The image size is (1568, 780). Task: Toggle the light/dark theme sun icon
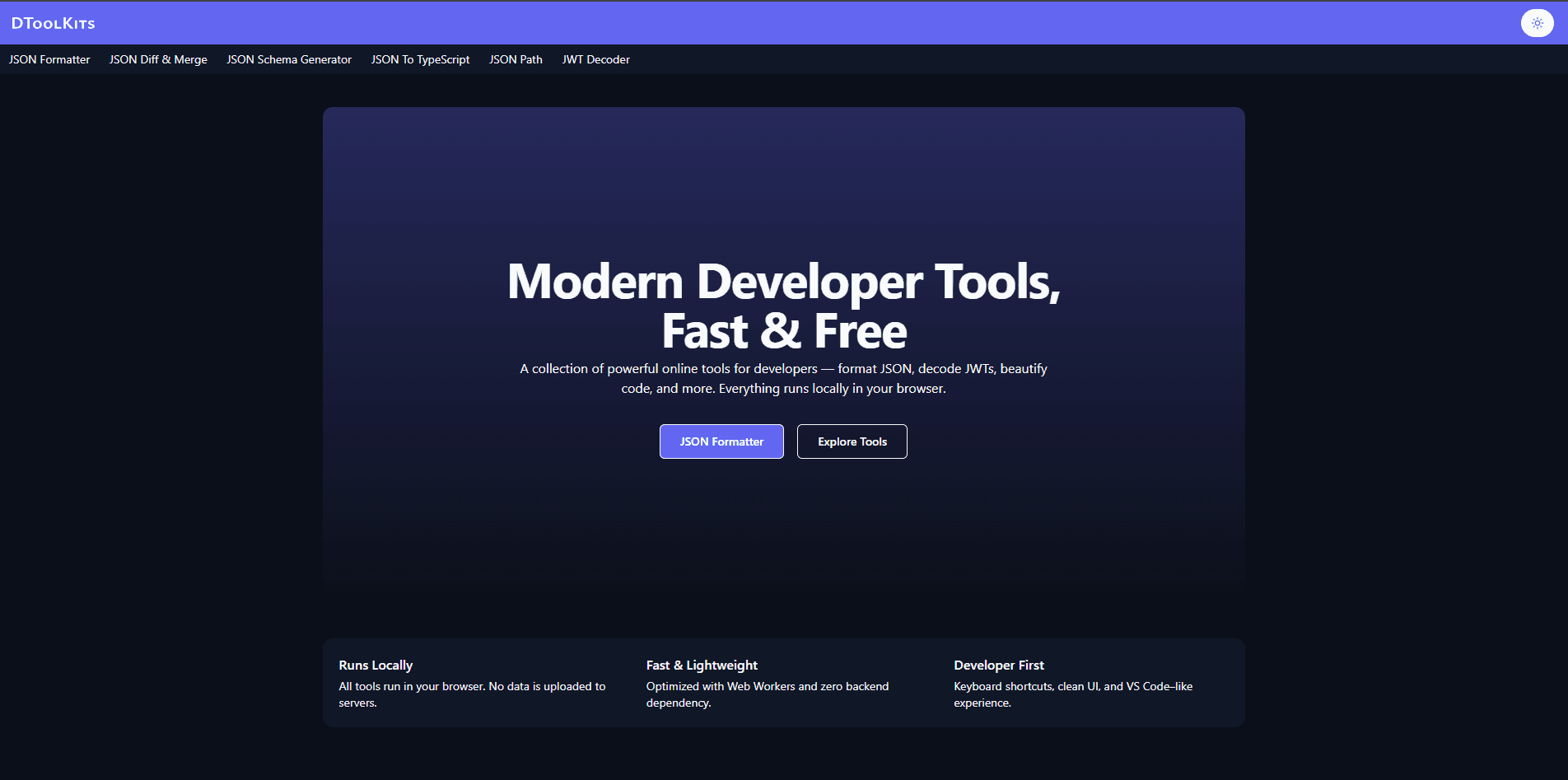pyautogui.click(x=1537, y=23)
